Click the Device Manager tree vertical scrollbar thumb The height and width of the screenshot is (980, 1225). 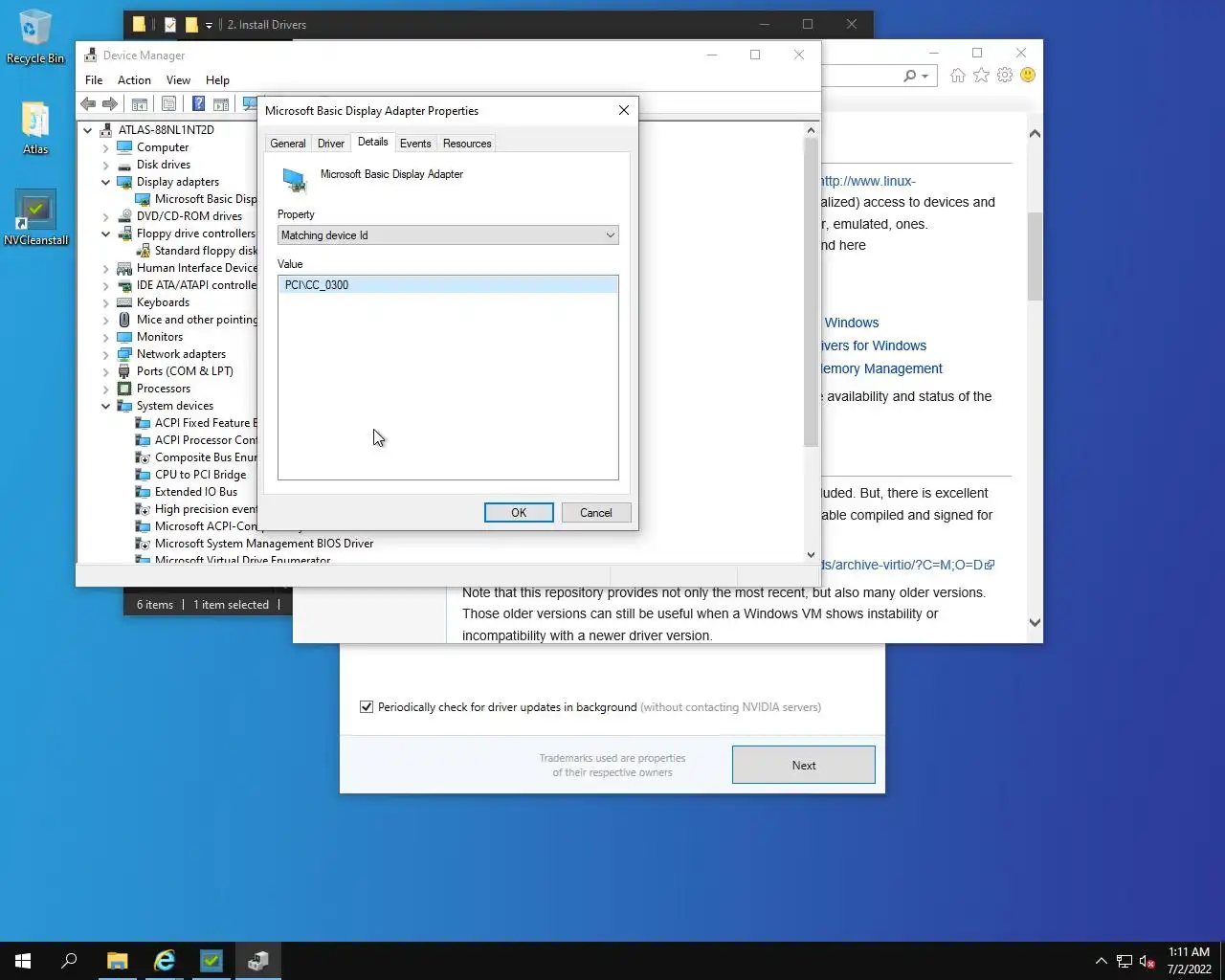pos(811,292)
